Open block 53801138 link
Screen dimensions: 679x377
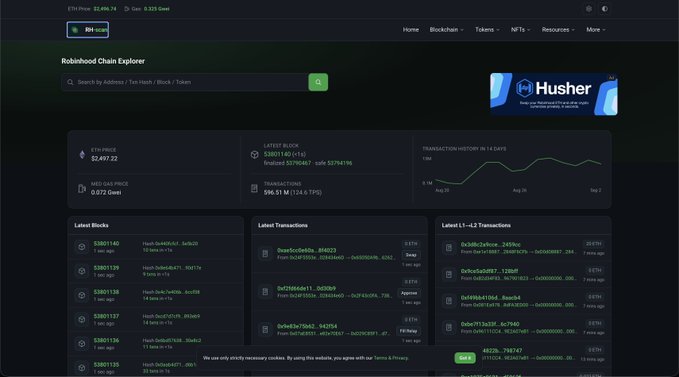coord(106,292)
